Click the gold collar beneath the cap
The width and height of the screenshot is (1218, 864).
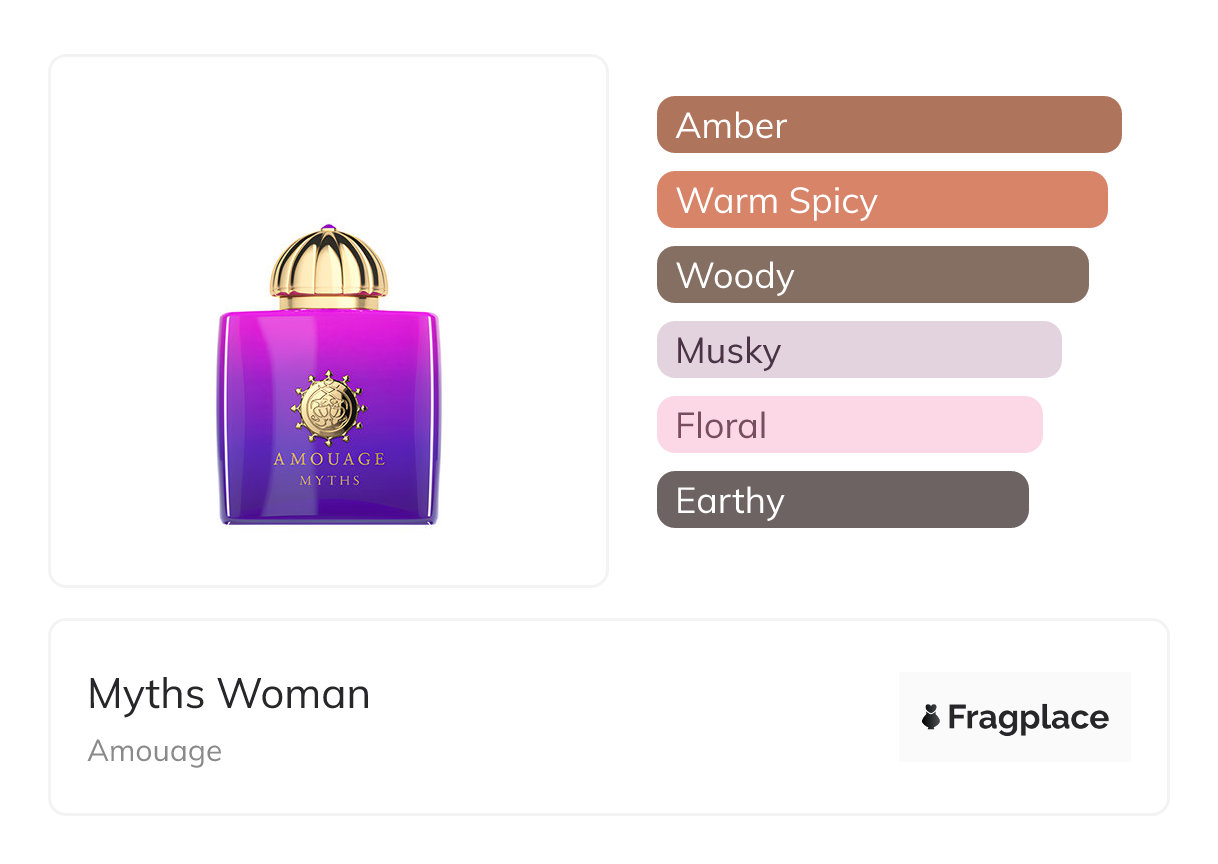point(329,301)
